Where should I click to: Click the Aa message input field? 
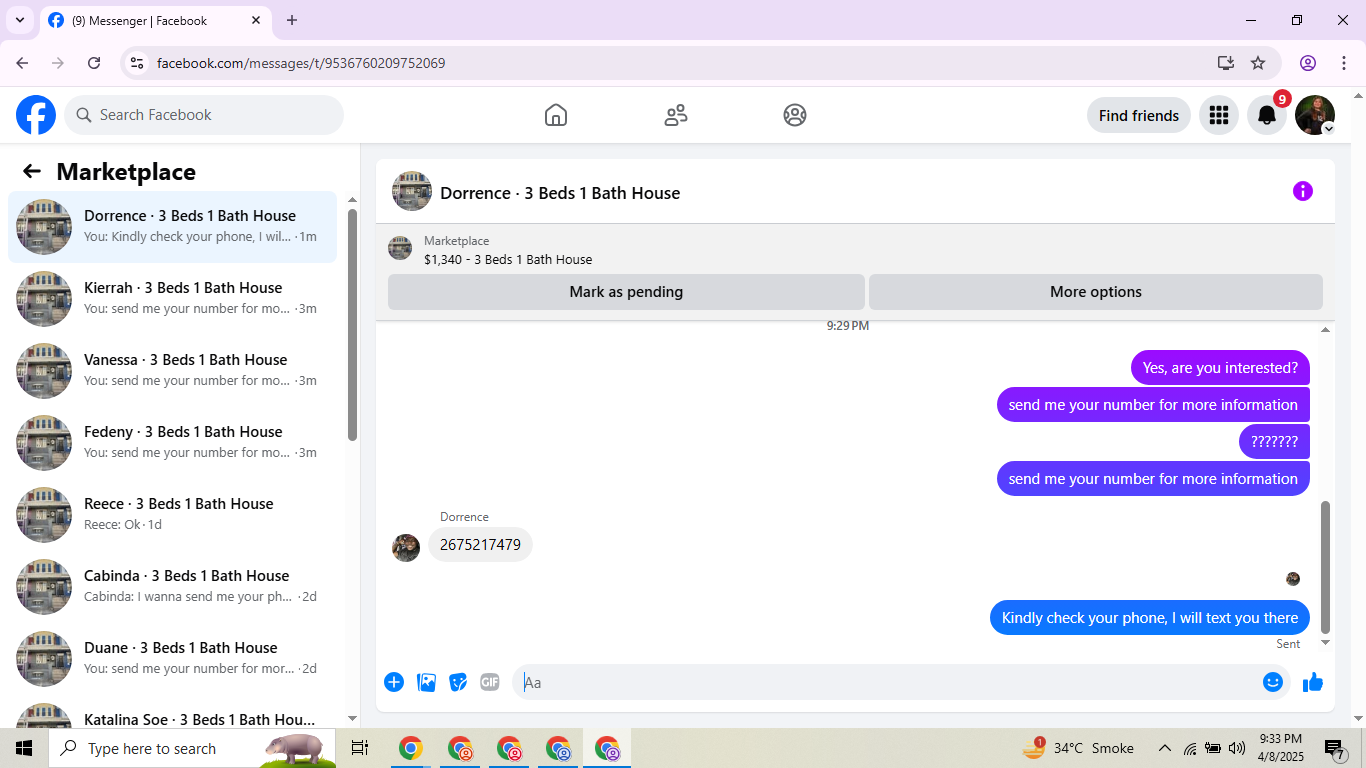[885, 682]
